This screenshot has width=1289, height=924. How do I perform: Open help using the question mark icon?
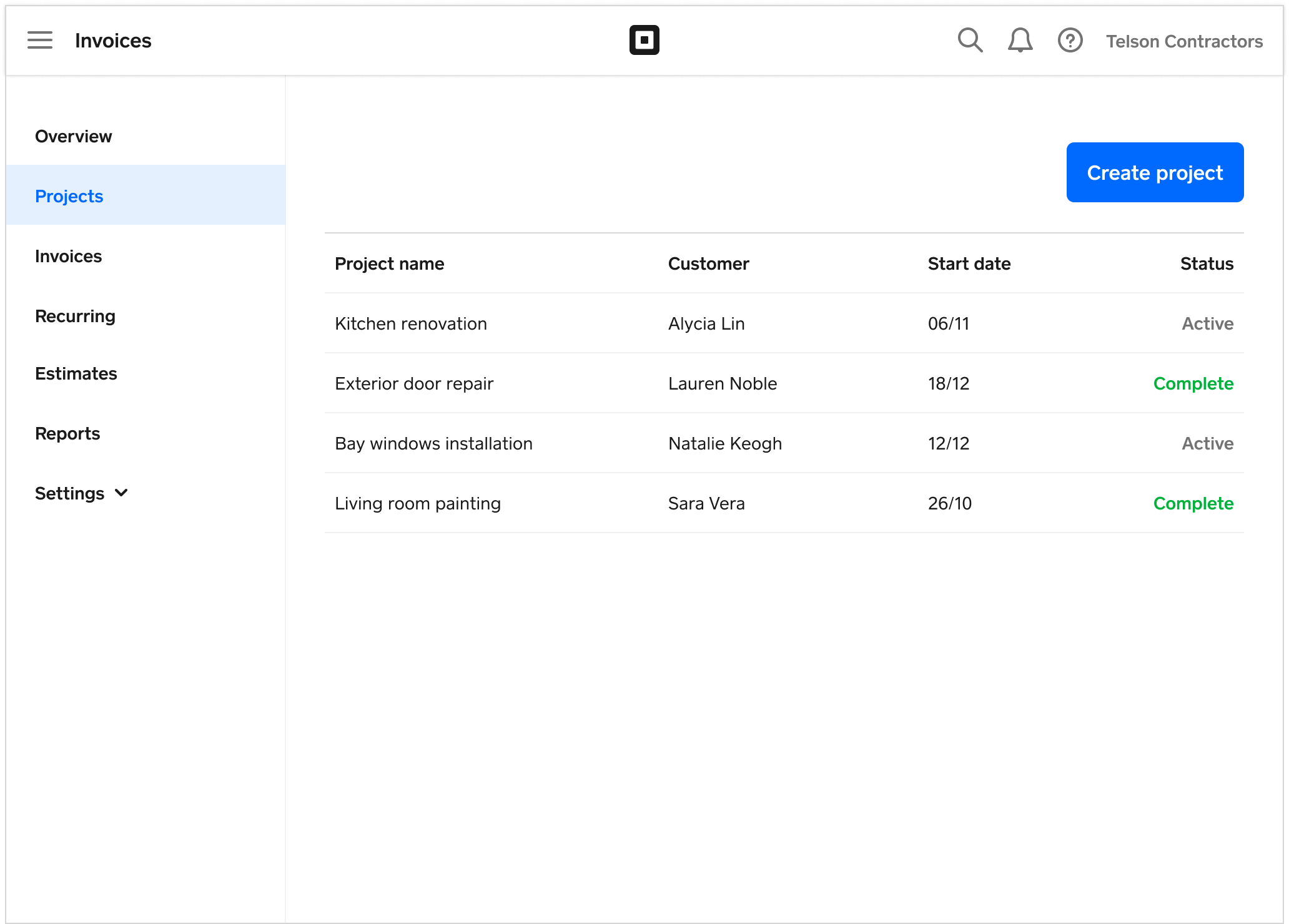pos(1069,39)
